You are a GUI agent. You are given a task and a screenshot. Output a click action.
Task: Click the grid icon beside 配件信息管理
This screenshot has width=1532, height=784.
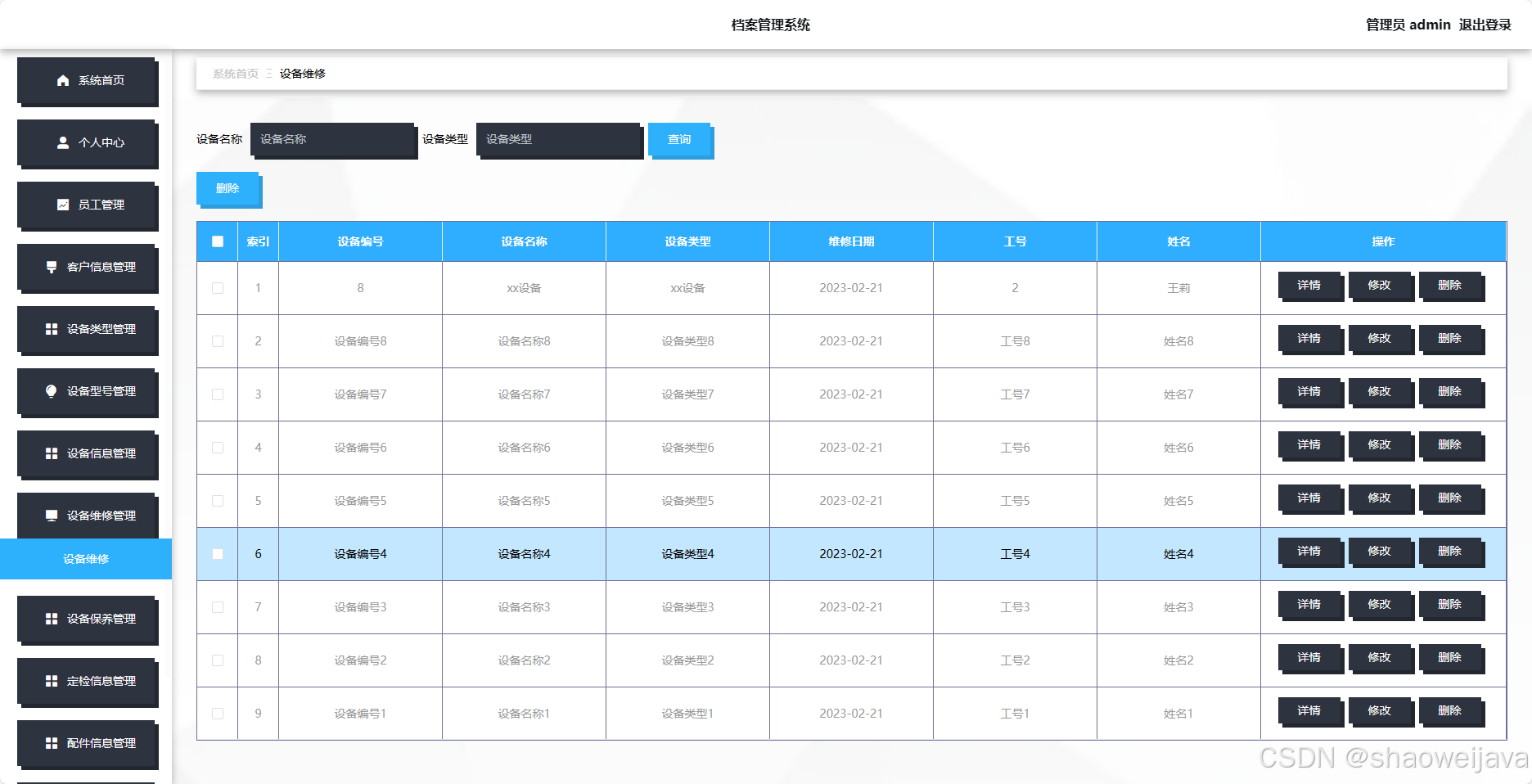[x=52, y=743]
